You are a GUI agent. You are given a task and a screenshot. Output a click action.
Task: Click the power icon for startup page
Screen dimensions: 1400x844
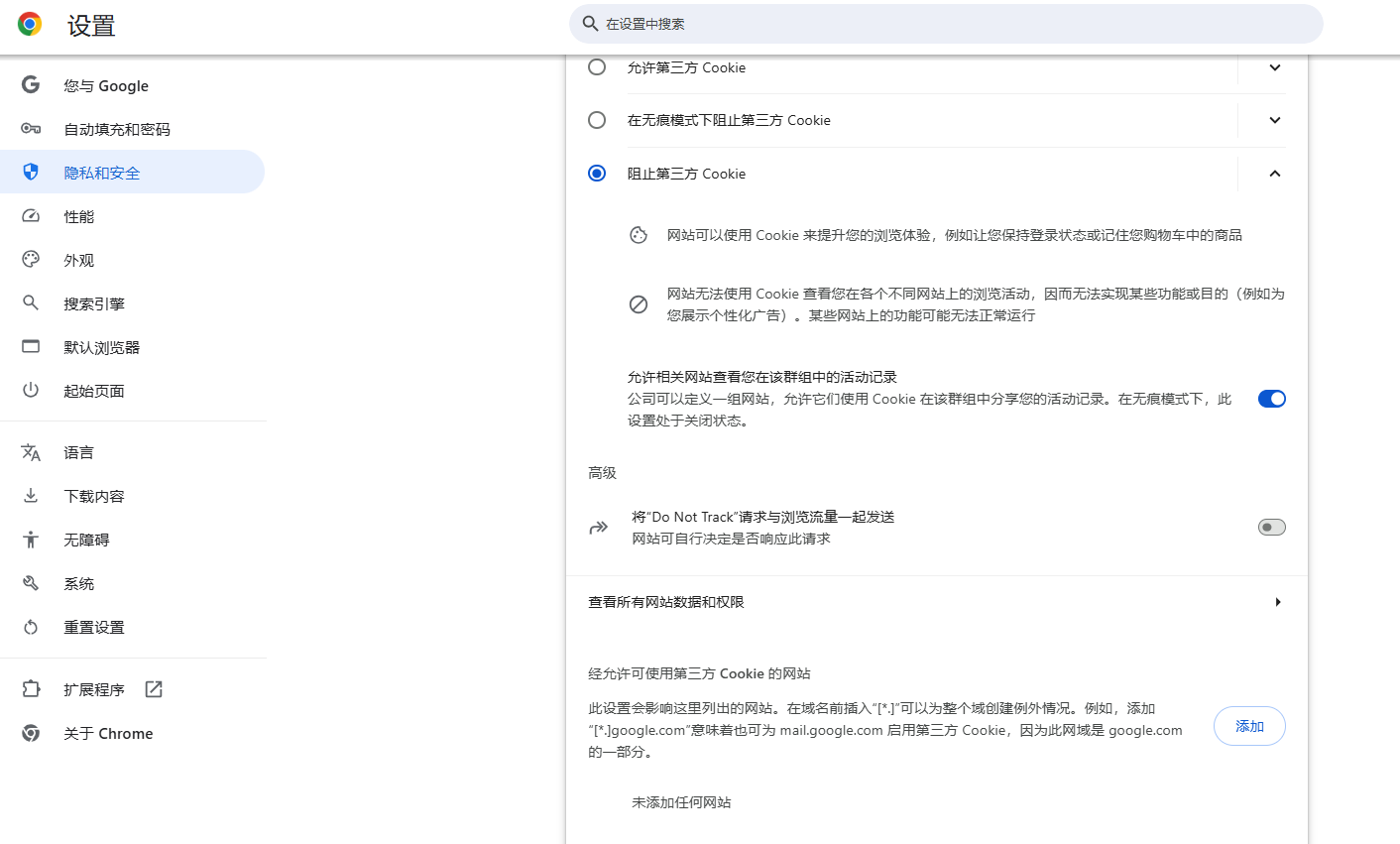coord(31,390)
